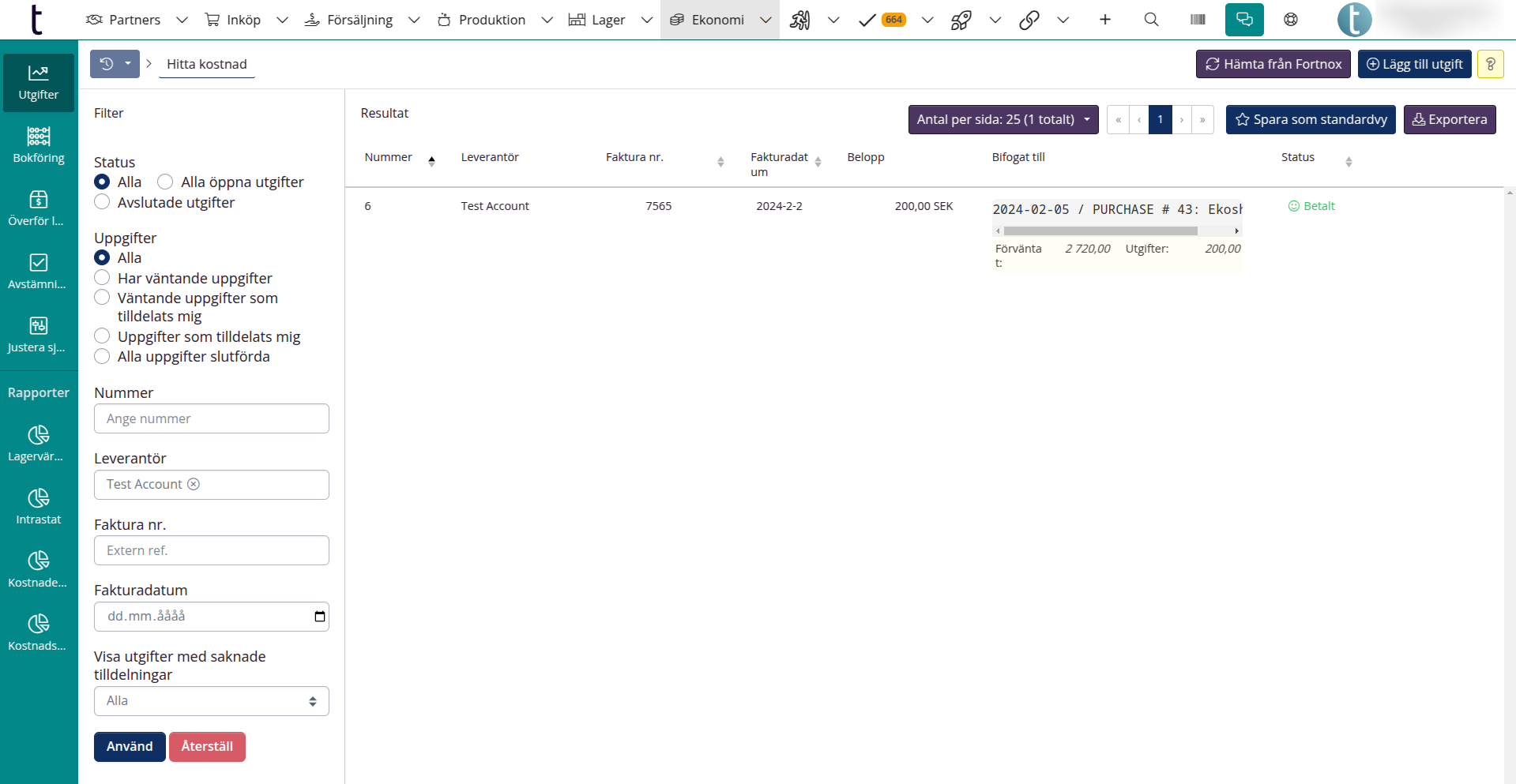Viewport: 1516px width, 784px height.
Task: Open the chat messages icon
Action: click(1244, 20)
